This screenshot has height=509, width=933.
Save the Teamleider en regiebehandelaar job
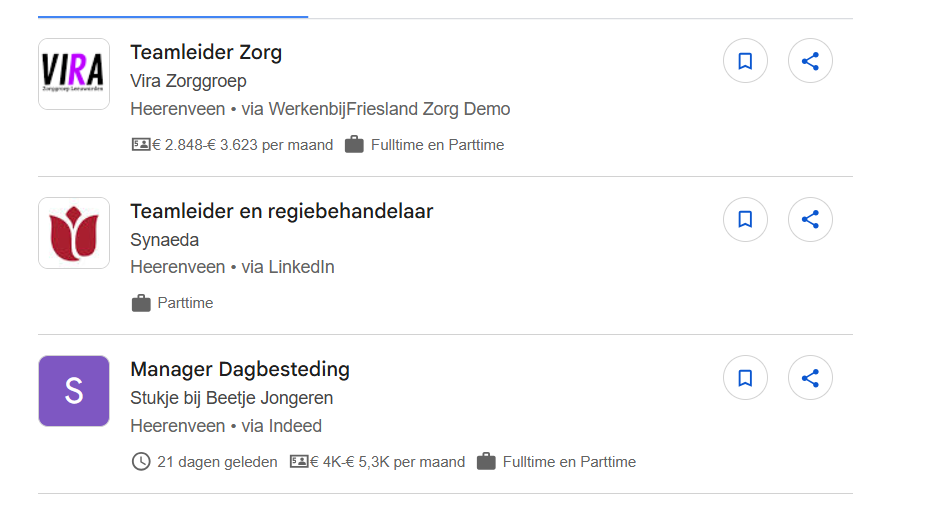745,219
